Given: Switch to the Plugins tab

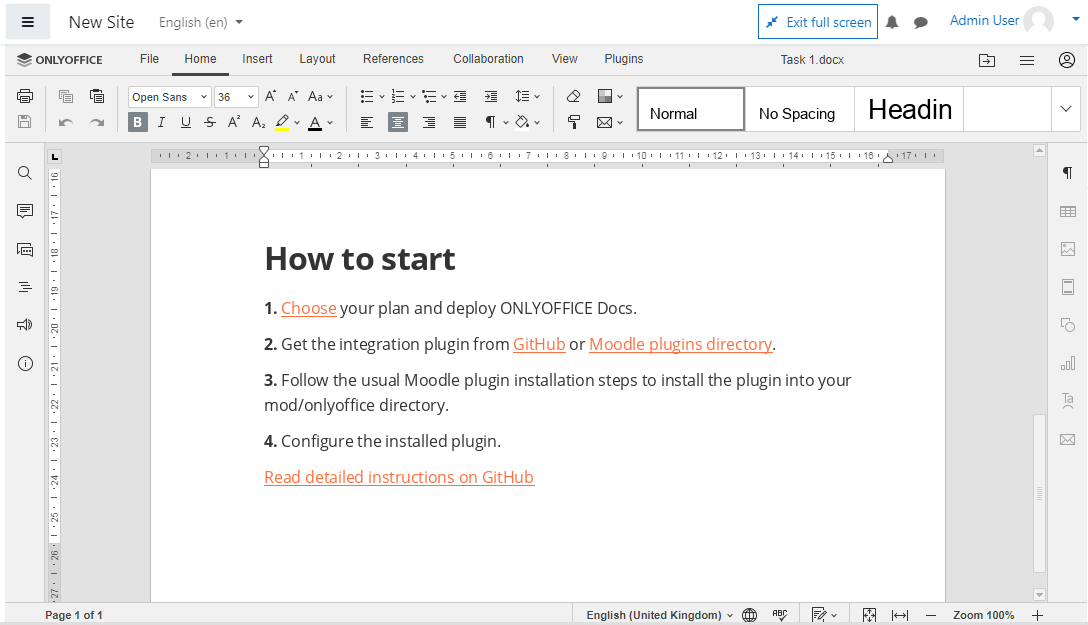Looking at the screenshot, I should tap(623, 59).
